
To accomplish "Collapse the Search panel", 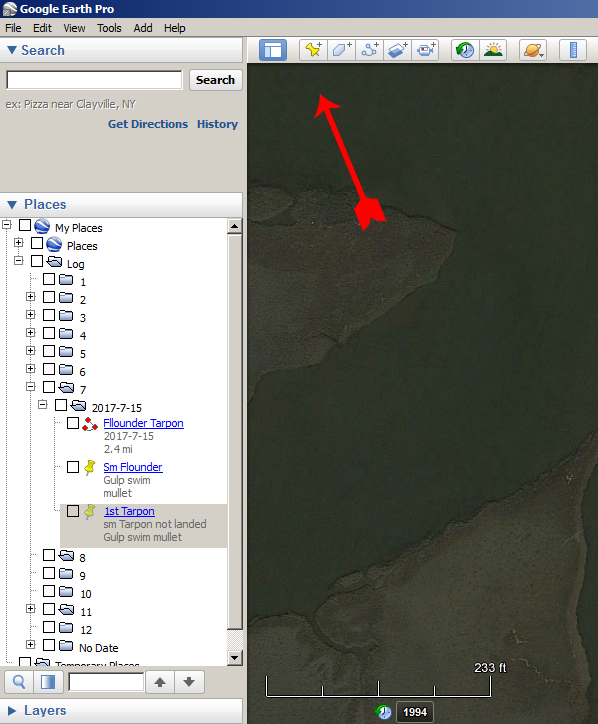I will coord(12,50).
